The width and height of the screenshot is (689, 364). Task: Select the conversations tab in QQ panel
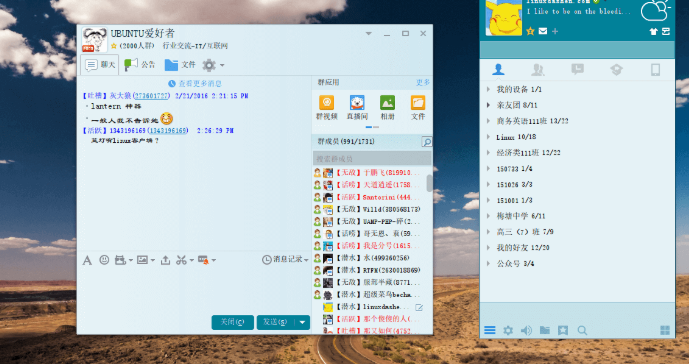577,69
